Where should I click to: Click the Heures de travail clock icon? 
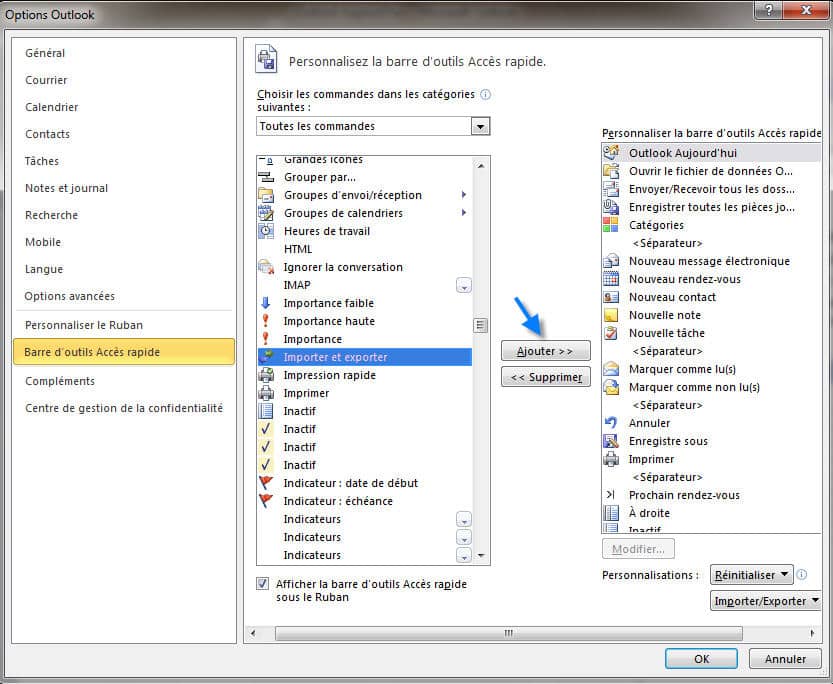266,231
